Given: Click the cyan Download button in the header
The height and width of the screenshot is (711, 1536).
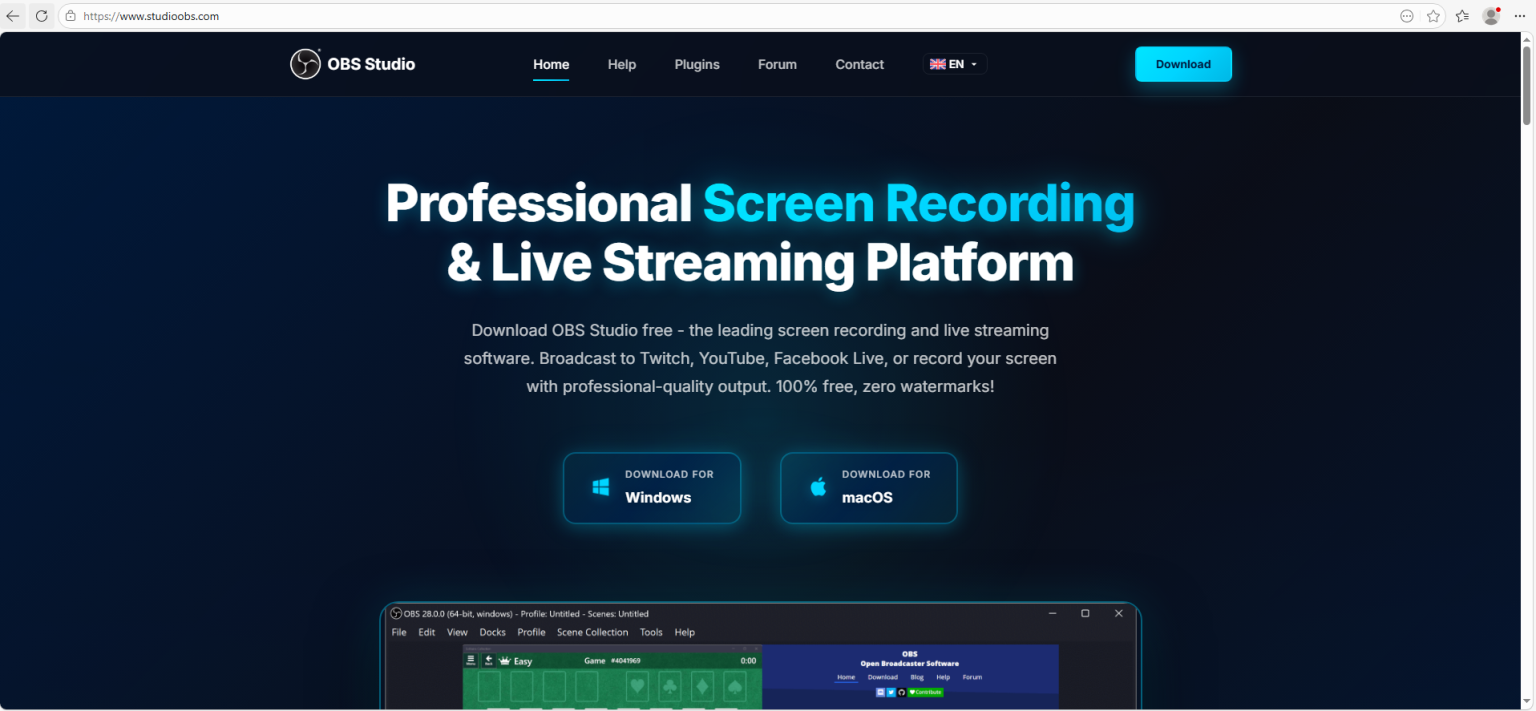Looking at the screenshot, I should tap(1183, 64).
